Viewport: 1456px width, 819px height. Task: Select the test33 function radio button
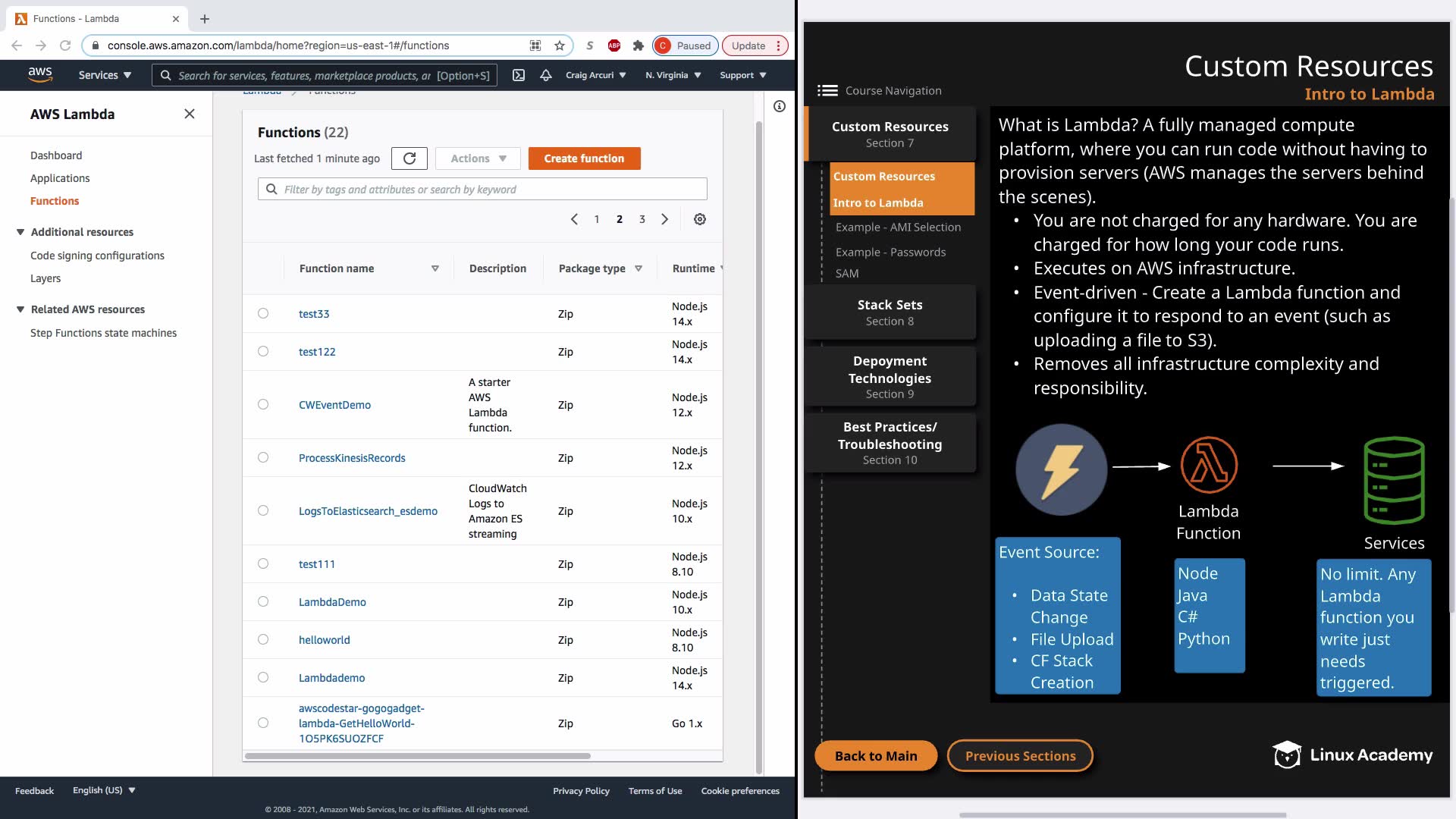pyautogui.click(x=263, y=313)
